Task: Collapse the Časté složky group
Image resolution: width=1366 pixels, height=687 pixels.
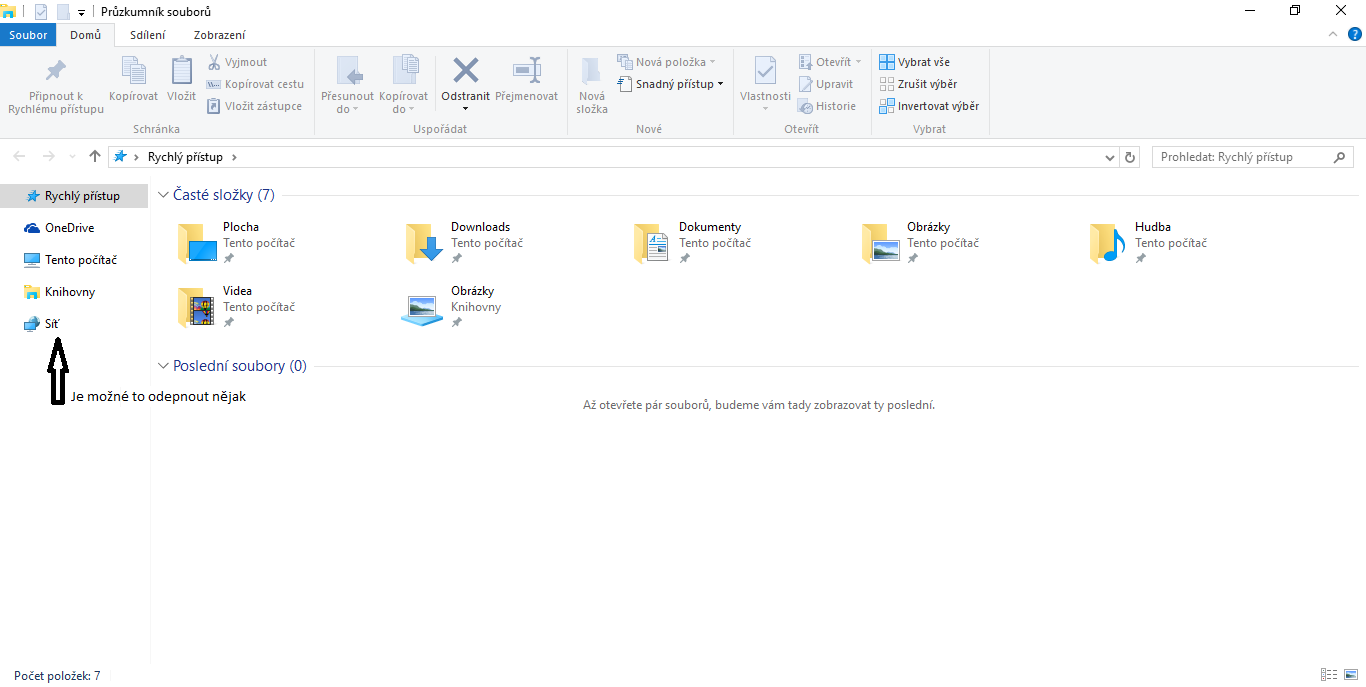Action: pyautogui.click(x=163, y=195)
